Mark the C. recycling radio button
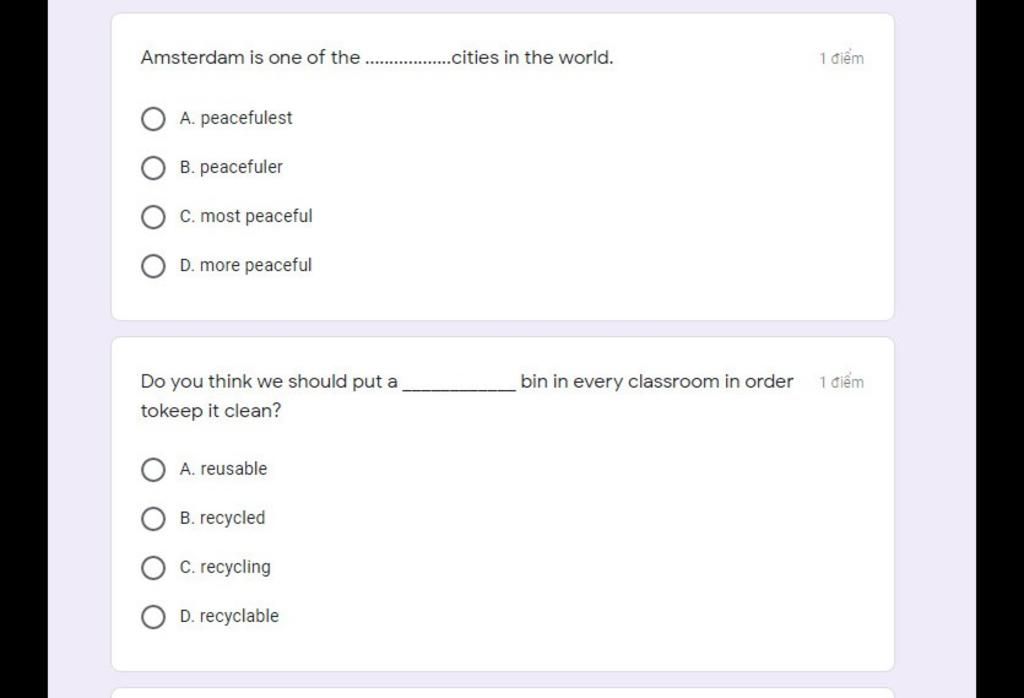This screenshot has height=698, width=1024. 153,567
